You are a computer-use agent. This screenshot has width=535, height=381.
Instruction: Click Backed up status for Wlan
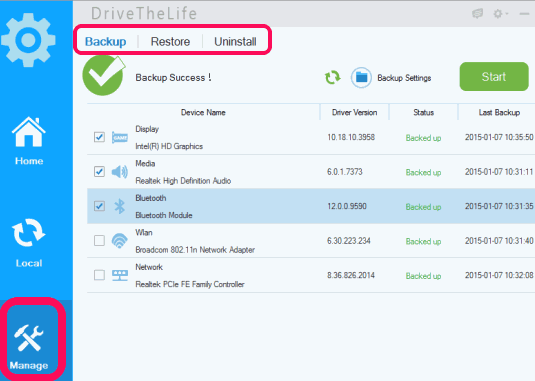[x=423, y=241]
